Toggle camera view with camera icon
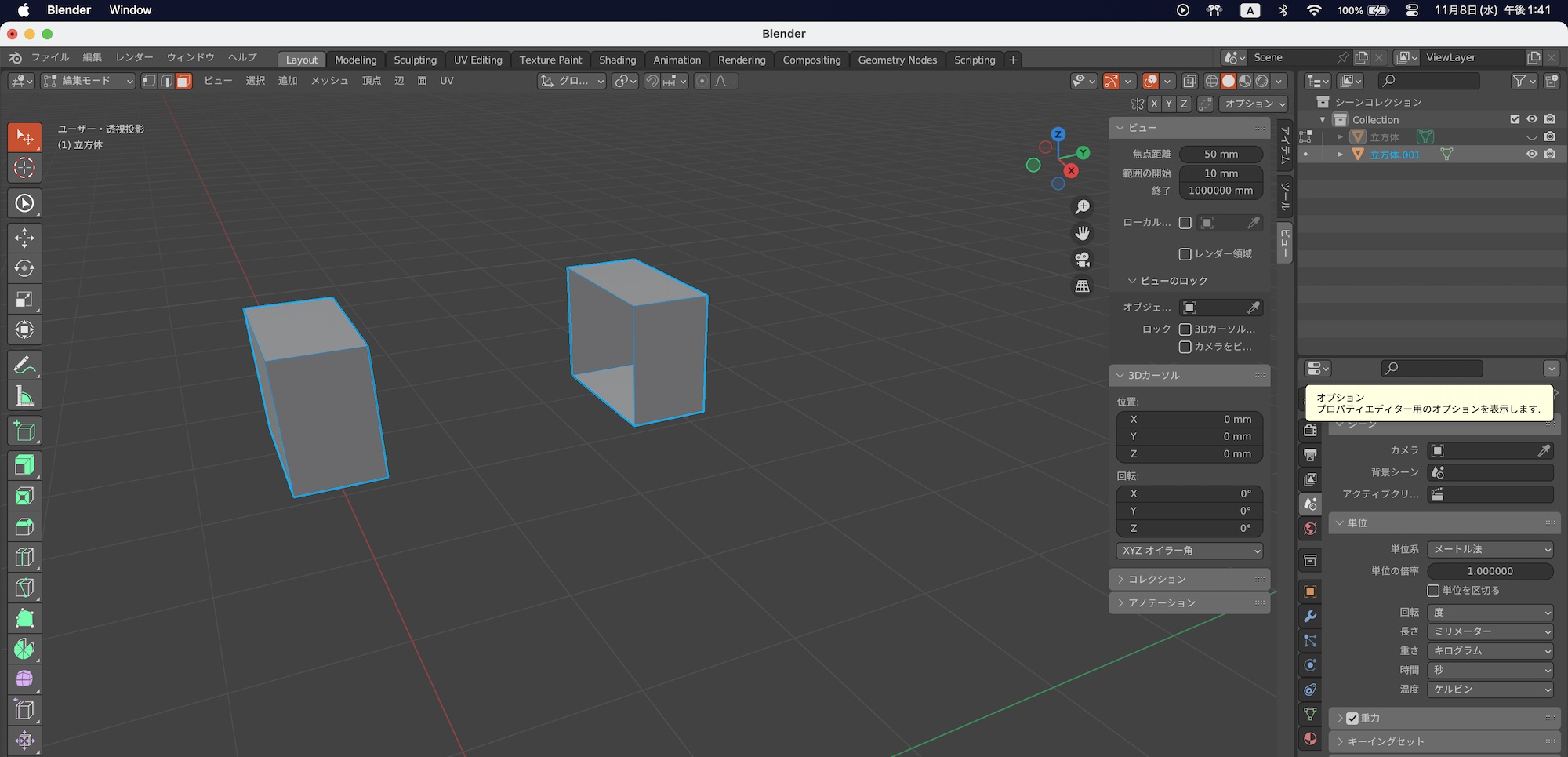 point(1082,260)
